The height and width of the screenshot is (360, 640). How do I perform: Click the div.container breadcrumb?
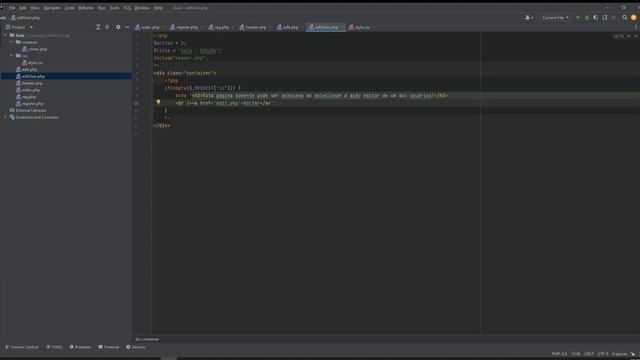[x=147, y=339]
